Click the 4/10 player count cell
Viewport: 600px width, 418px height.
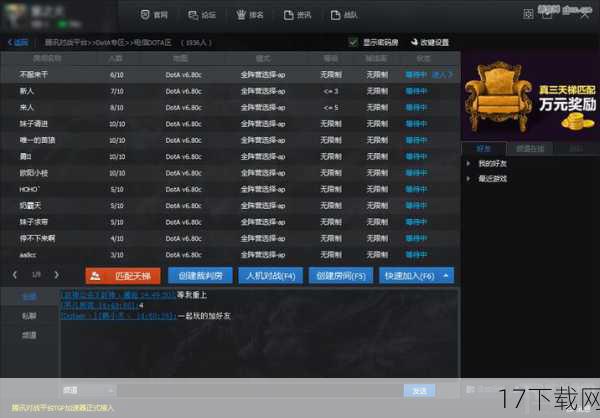(x=117, y=238)
